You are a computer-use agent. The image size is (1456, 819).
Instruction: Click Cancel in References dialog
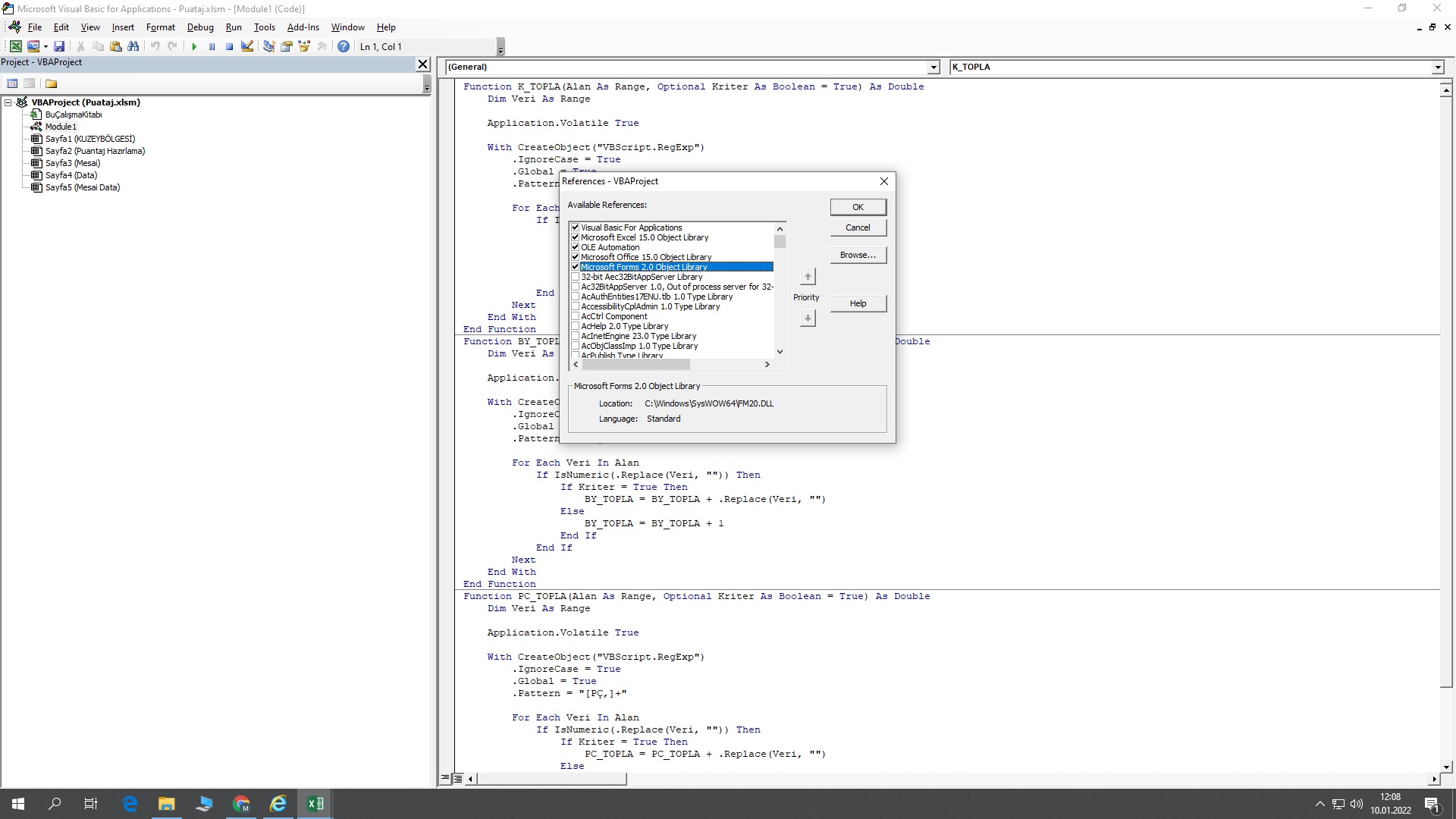tap(858, 227)
